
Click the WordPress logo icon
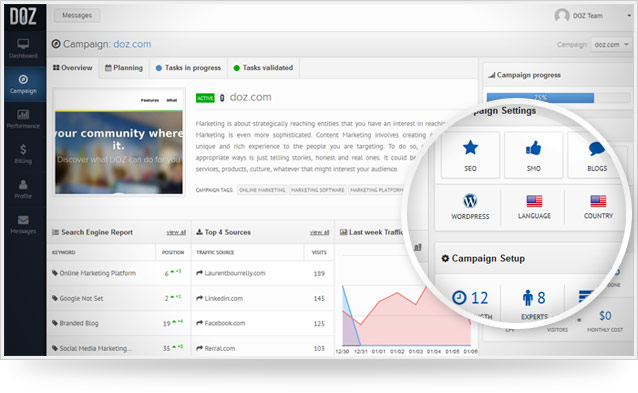coord(470,201)
